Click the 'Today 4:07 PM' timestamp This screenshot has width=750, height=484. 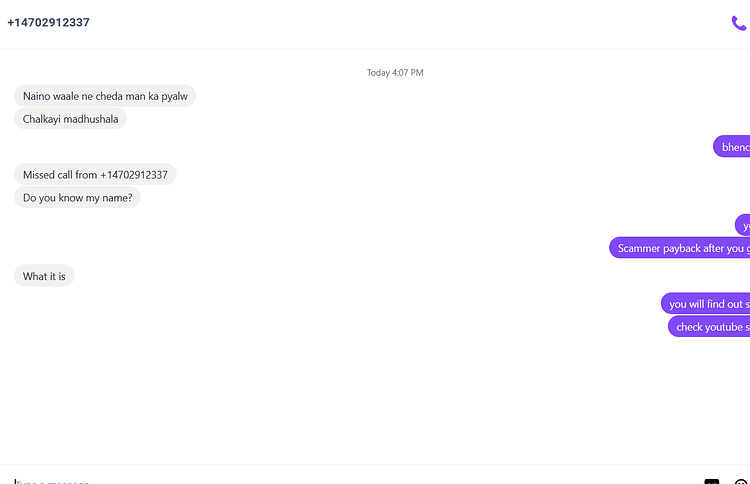(395, 73)
